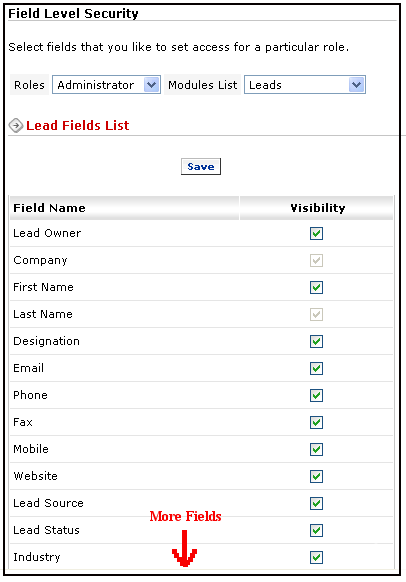This screenshot has width=406, height=582.
Task: Open the Modules List dropdown showing Leads
Action: (x=305, y=85)
